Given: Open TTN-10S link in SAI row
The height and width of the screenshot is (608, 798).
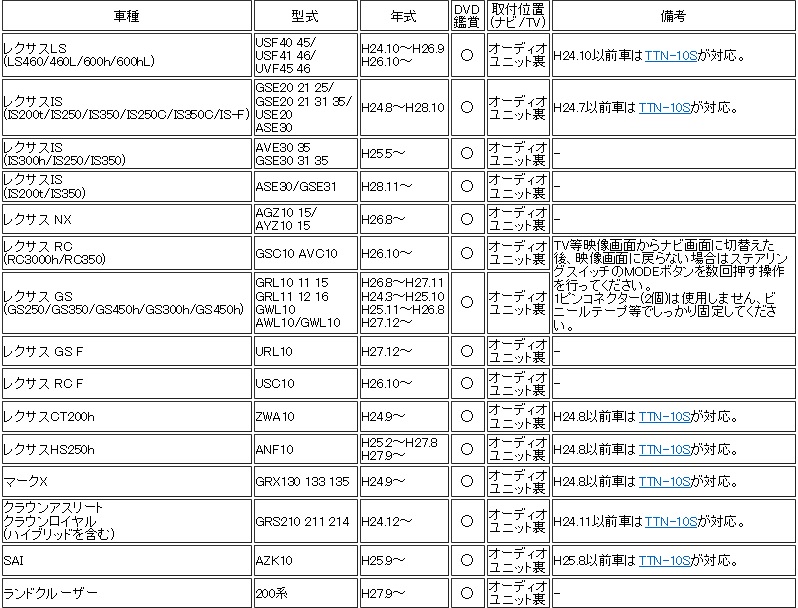Looking at the screenshot, I should 665,560.
